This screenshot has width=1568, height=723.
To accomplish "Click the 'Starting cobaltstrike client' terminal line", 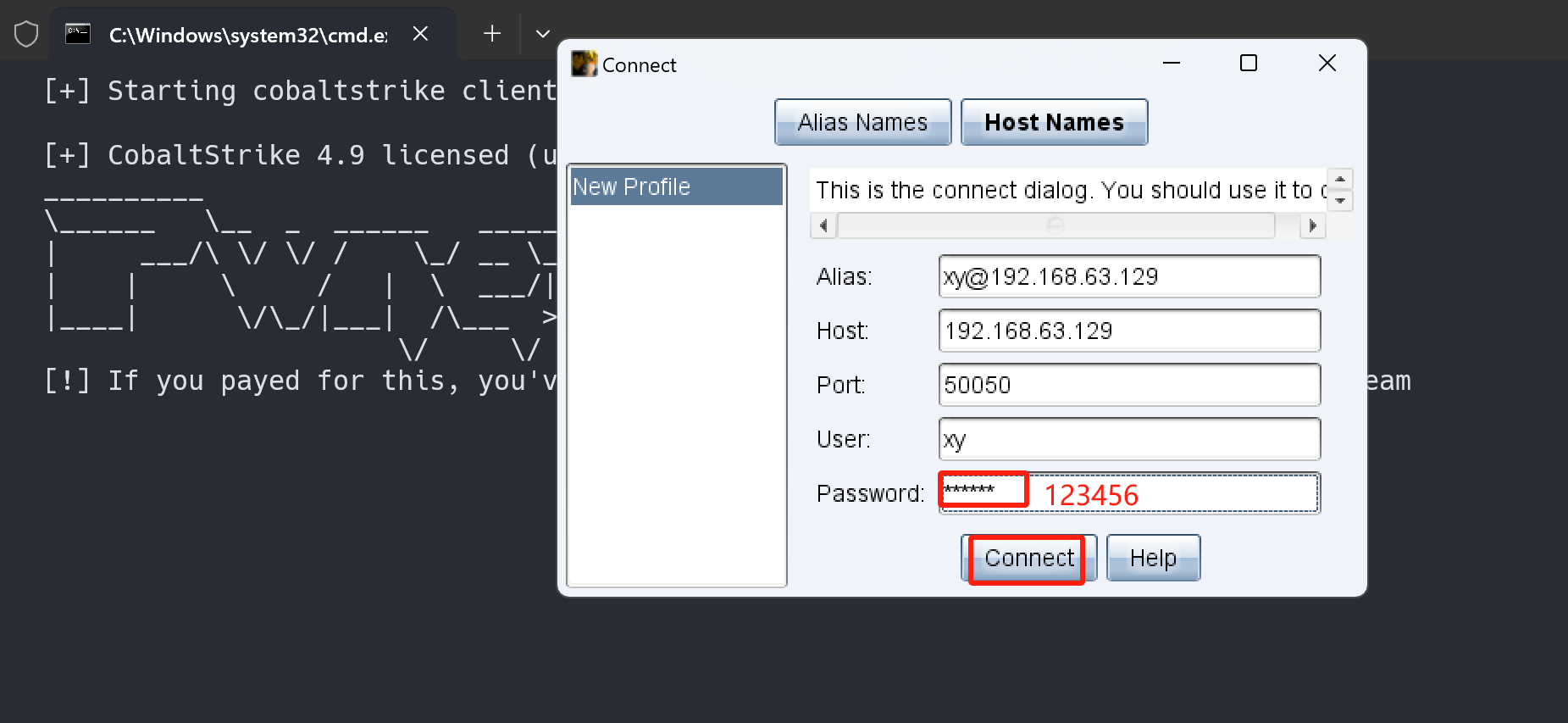I will (300, 91).
